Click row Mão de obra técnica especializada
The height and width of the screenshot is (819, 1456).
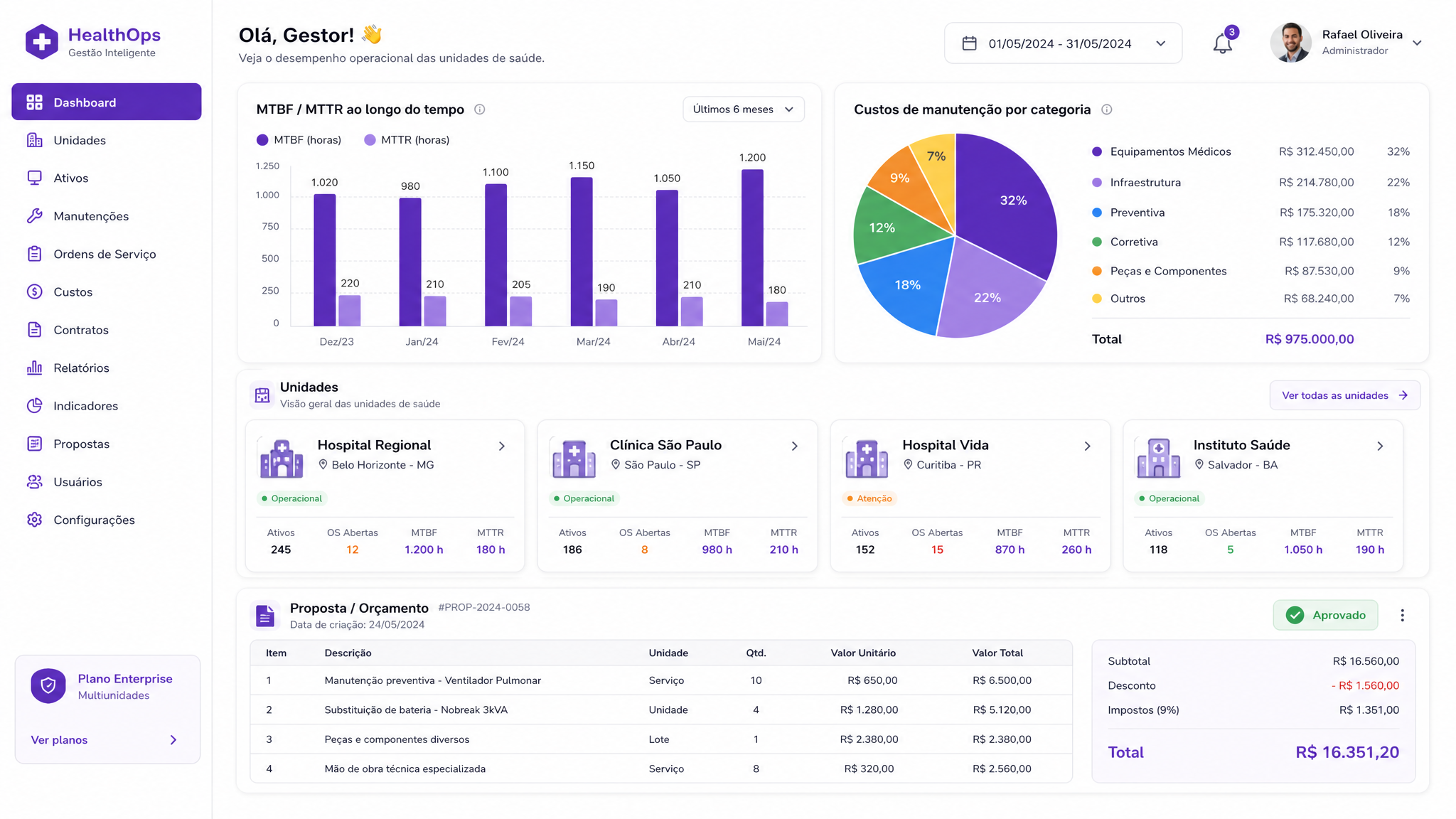[x=661, y=769]
